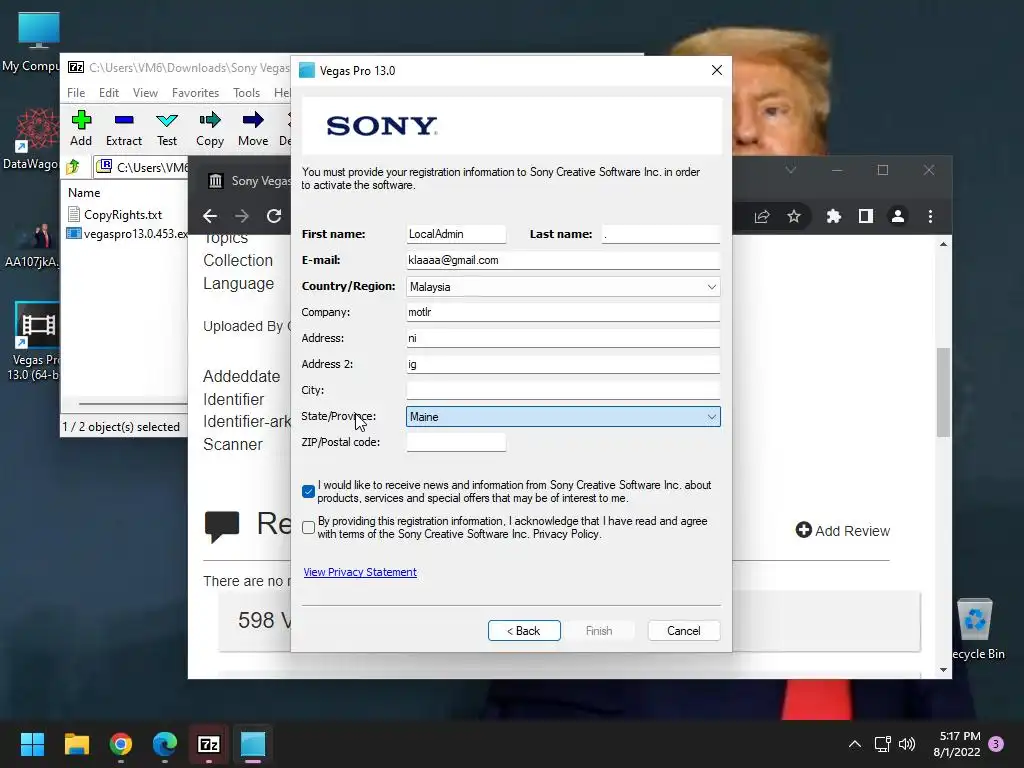Click the First name input field
1024x768 pixels.
(456, 234)
